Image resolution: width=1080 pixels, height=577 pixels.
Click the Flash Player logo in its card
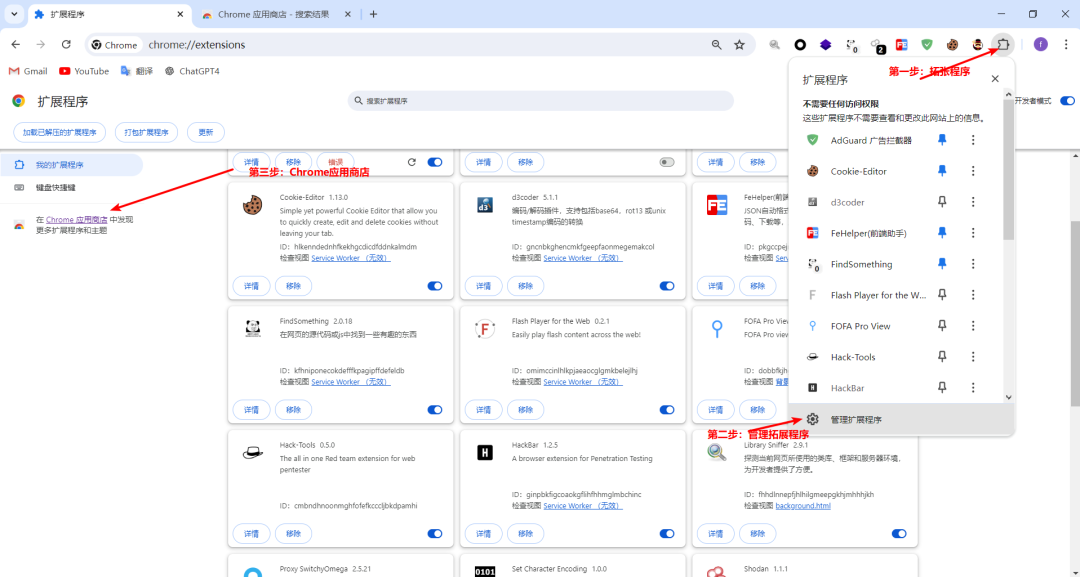coord(485,329)
